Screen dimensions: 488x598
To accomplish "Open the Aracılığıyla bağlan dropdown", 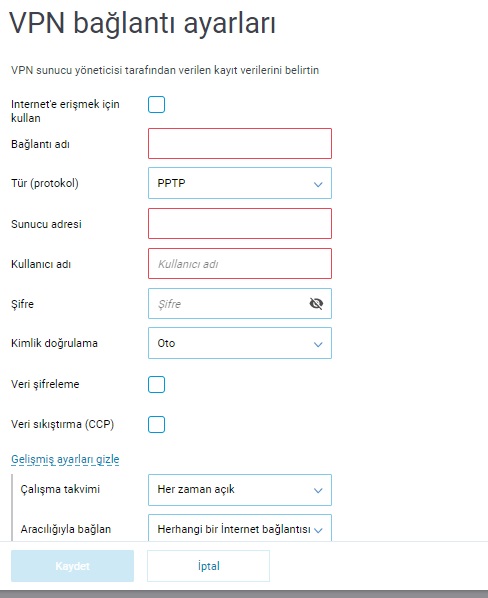I will [x=240, y=528].
